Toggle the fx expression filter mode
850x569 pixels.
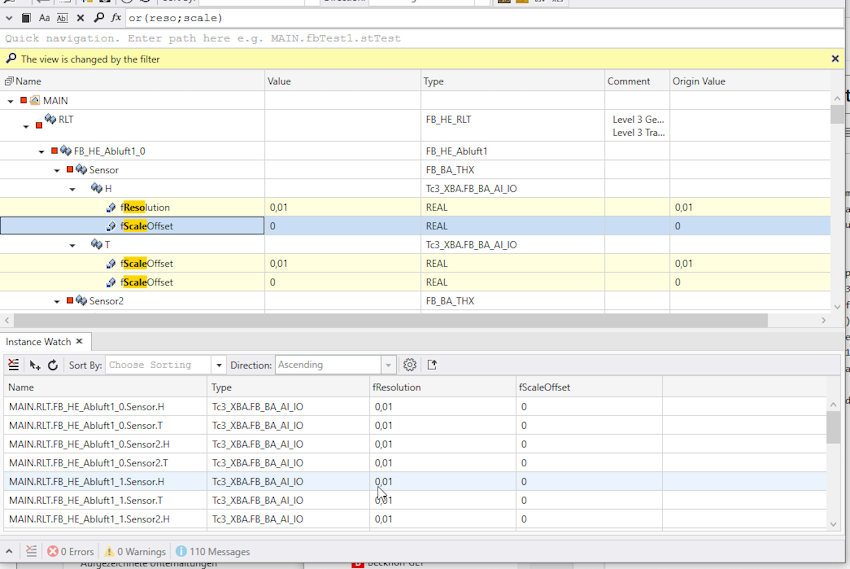click(x=116, y=18)
